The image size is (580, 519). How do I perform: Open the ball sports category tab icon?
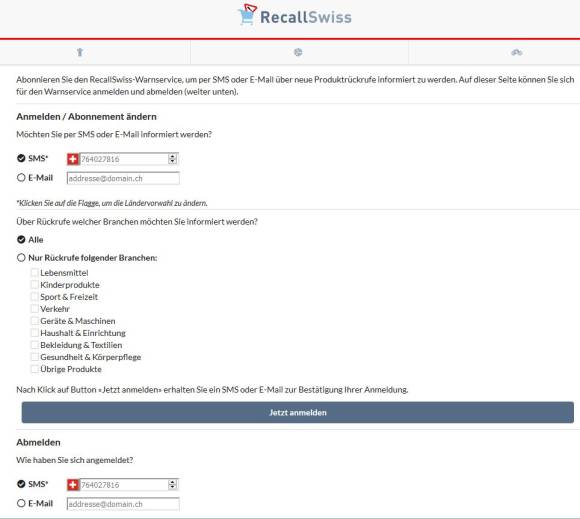click(x=298, y=53)
